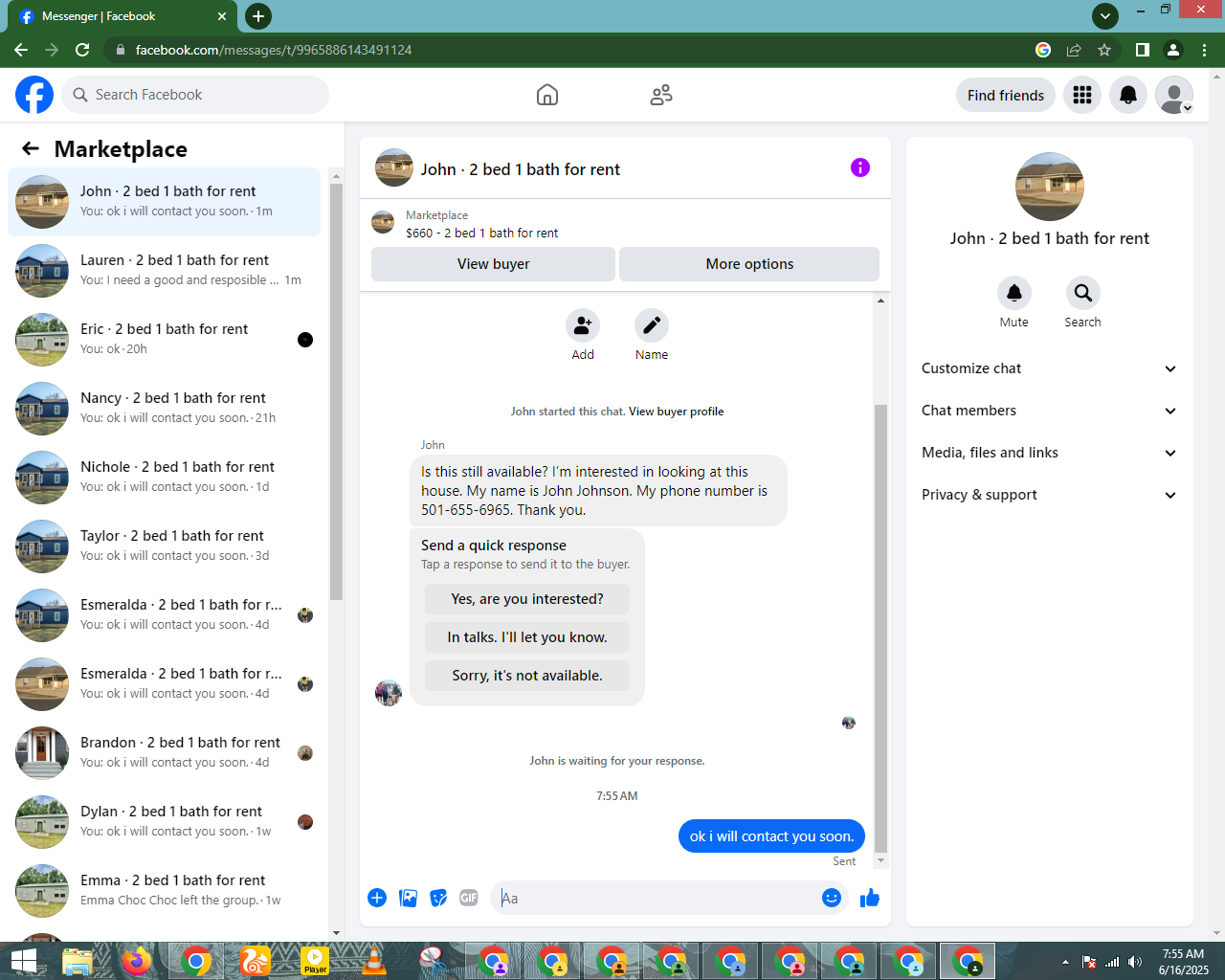Screen dimensions: 1225x980
Task: Open John 2 bed 1 bath conversation
Action: point(164,202)
